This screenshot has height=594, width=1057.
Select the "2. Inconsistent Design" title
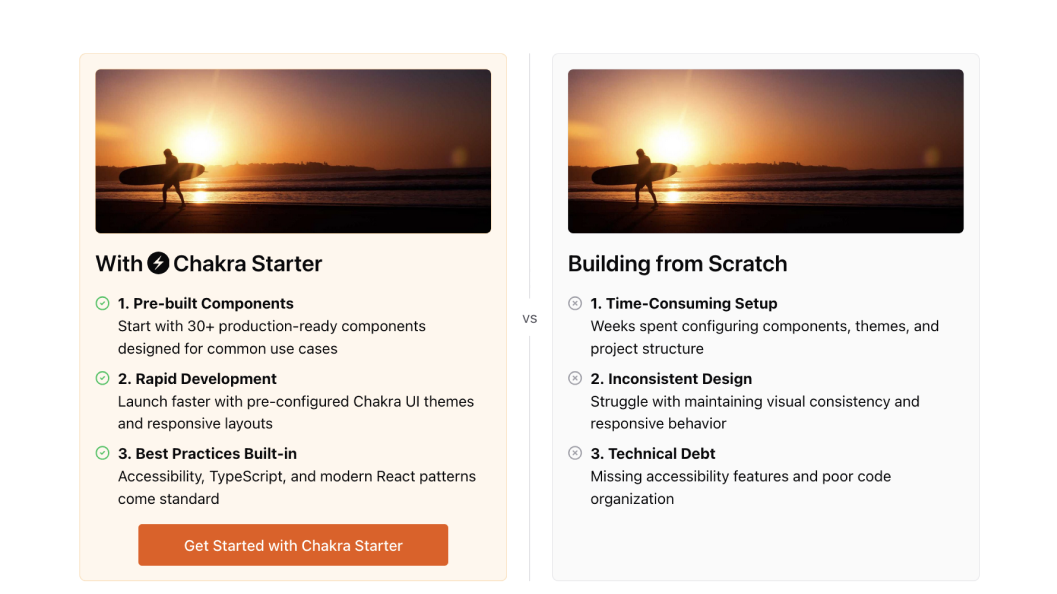pos(671,379)
